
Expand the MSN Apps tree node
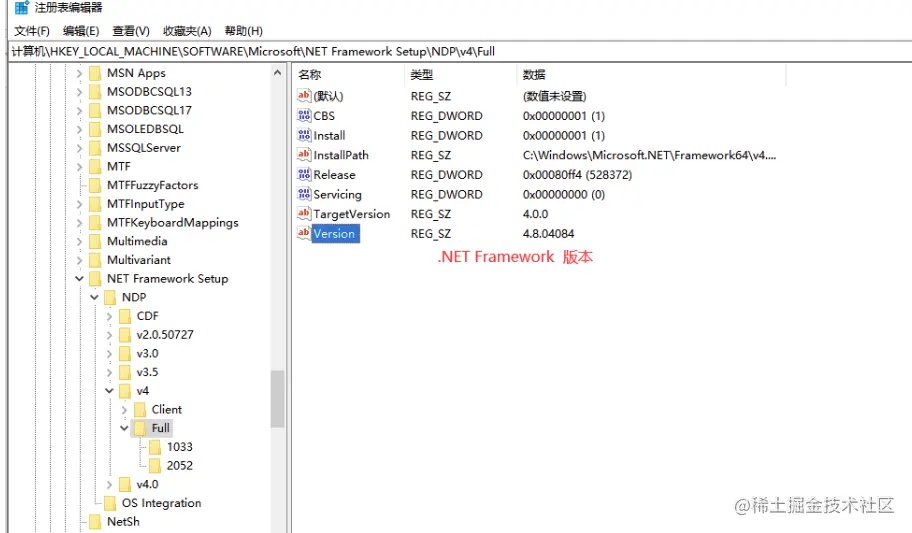[x=80, y=73]
